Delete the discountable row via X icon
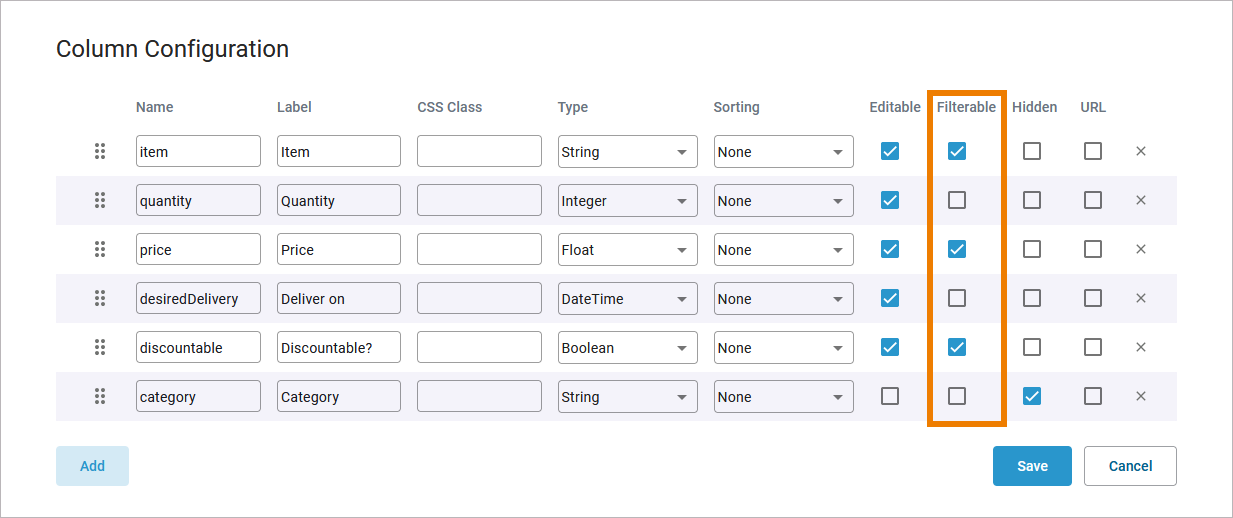Viewport: 1233px width, 518px height. (1141, 347)
